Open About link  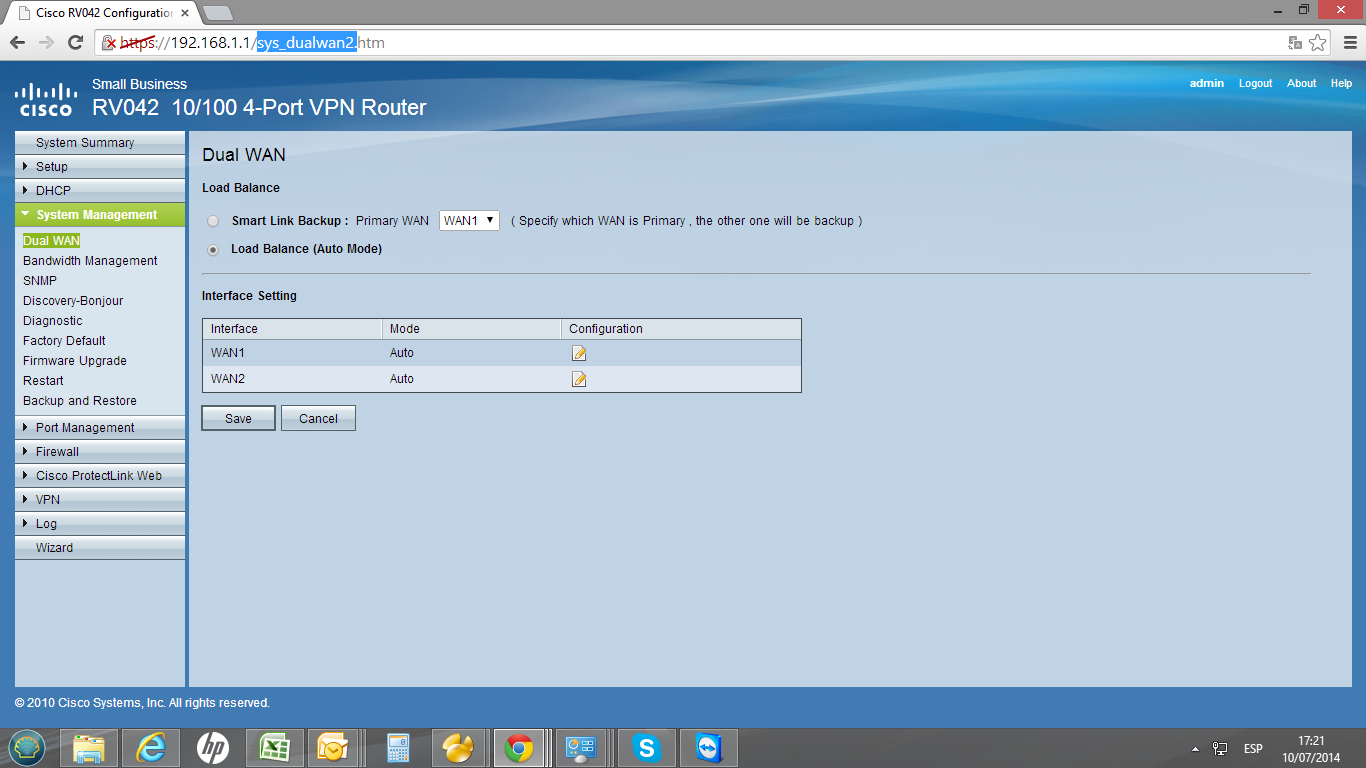pyautogui.click(x=1301, y=84)
